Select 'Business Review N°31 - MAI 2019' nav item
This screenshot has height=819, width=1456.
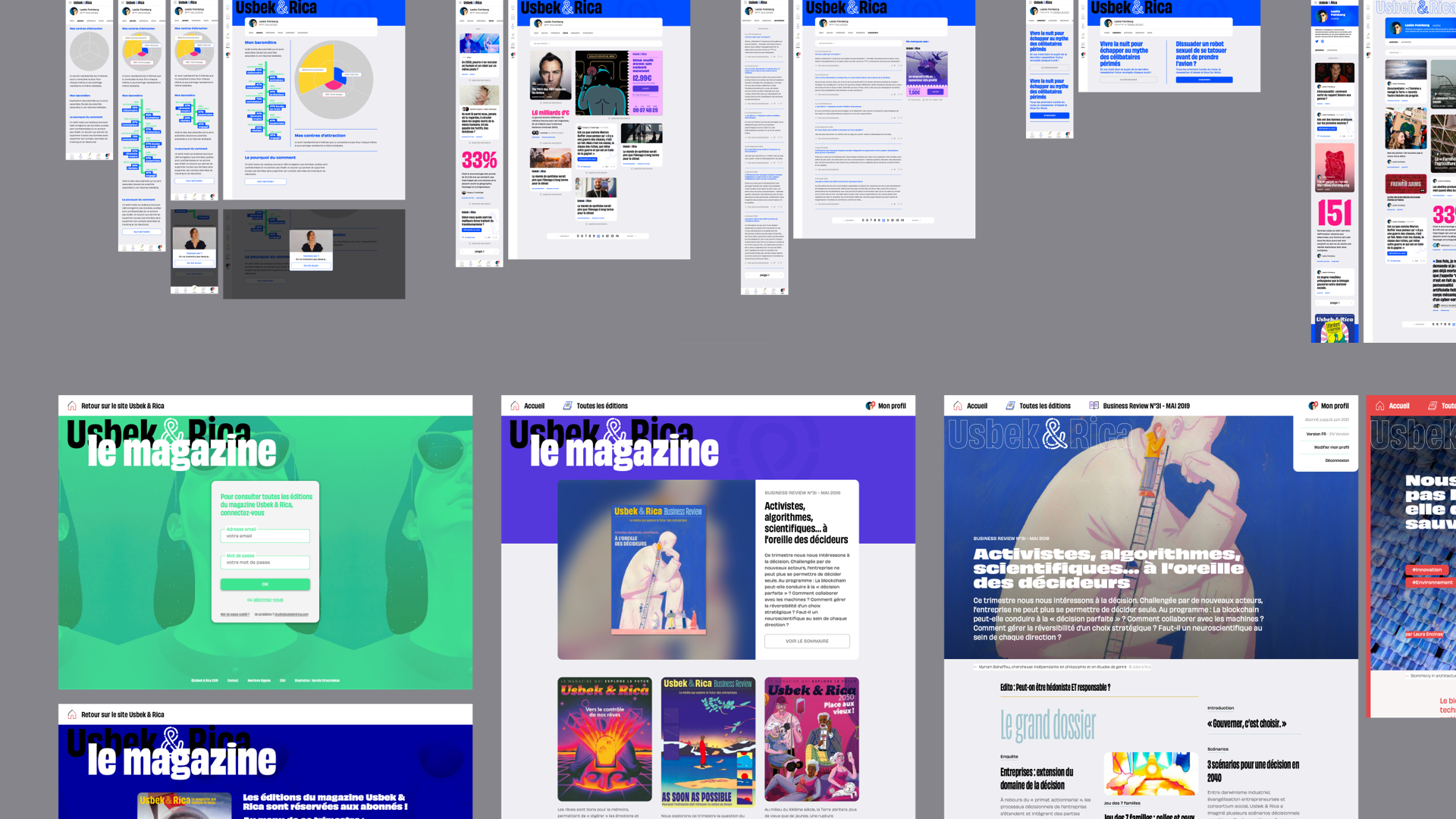[1146, 406]
